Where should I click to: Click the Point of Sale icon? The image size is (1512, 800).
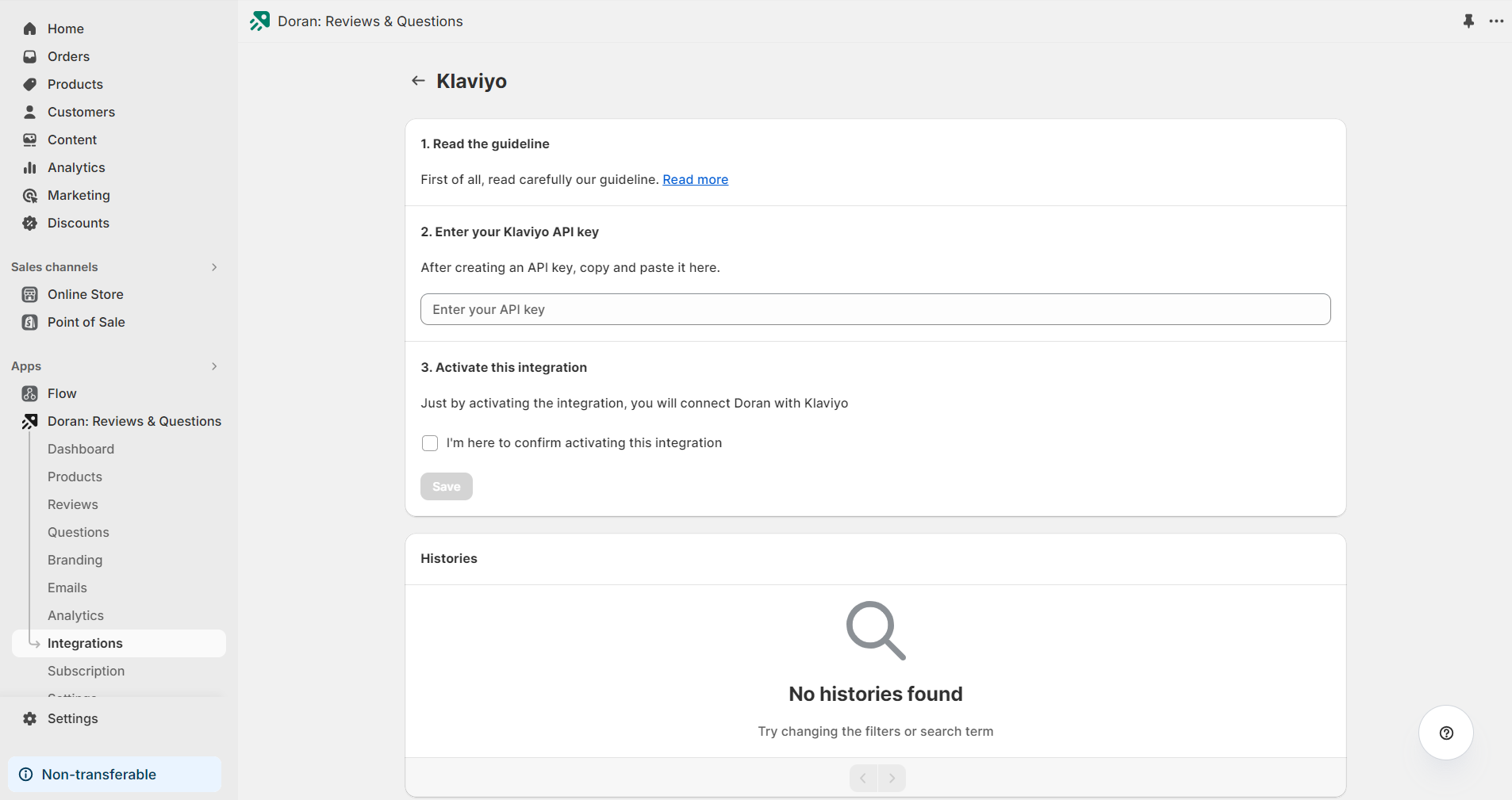coord(30,322)
